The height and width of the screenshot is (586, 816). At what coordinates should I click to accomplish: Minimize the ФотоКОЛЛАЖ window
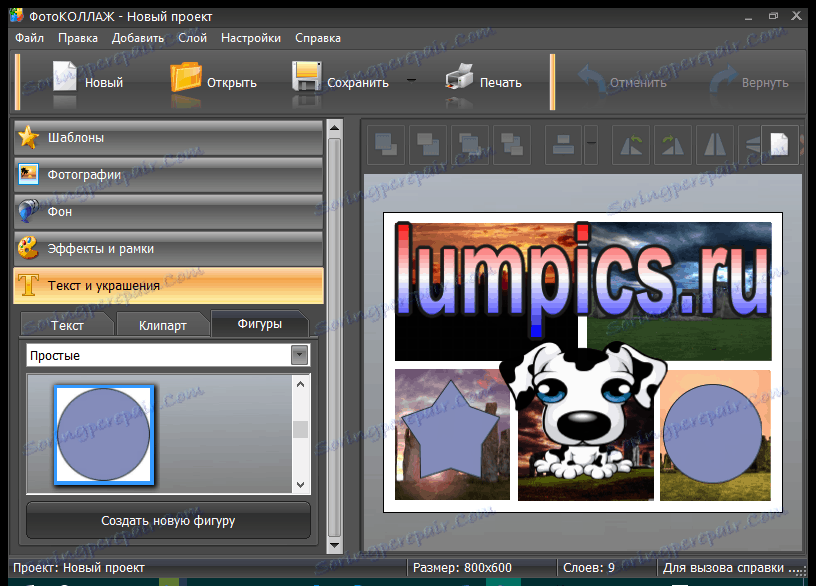[x=748, y=18]
